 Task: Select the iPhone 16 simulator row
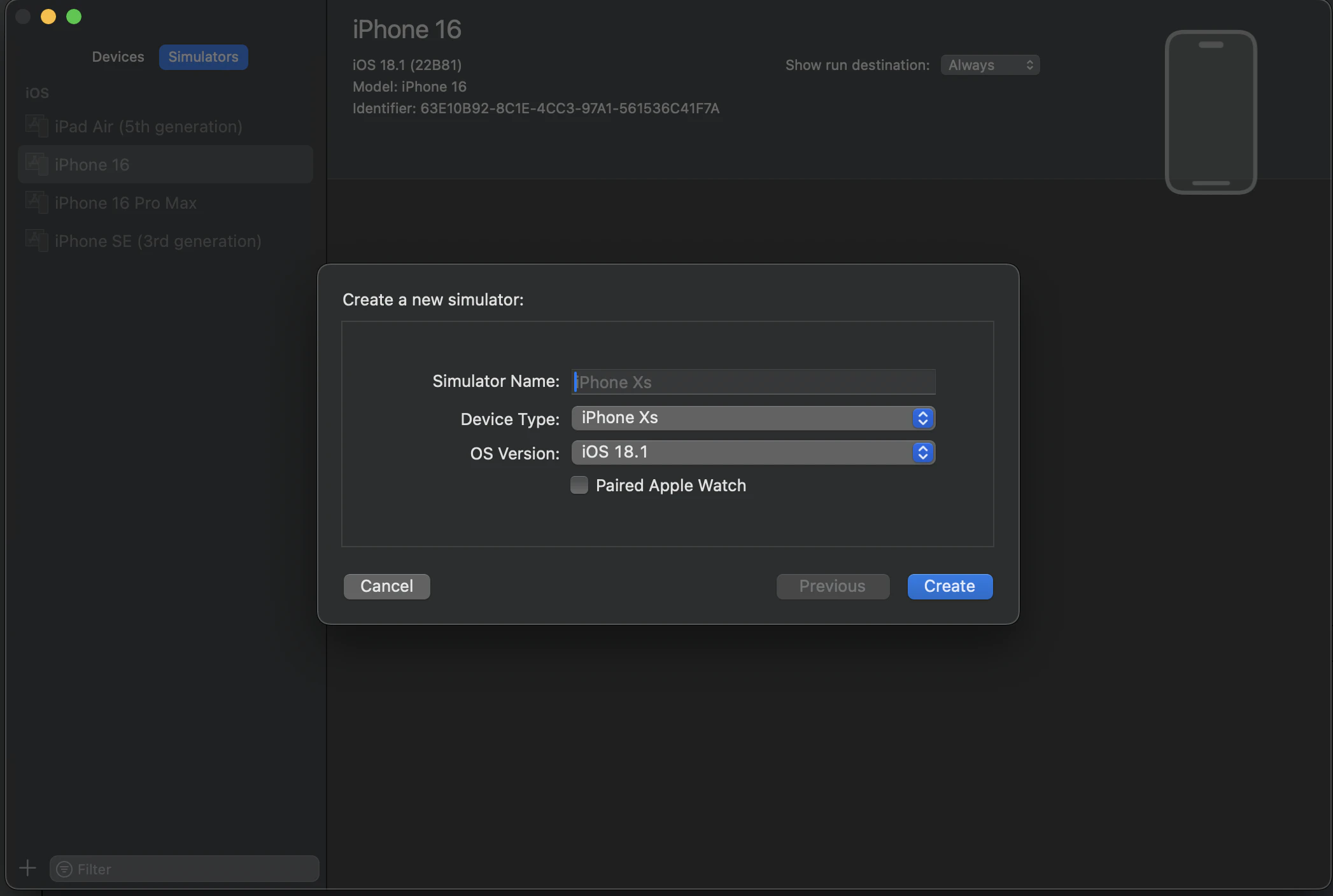click(166, 164)
